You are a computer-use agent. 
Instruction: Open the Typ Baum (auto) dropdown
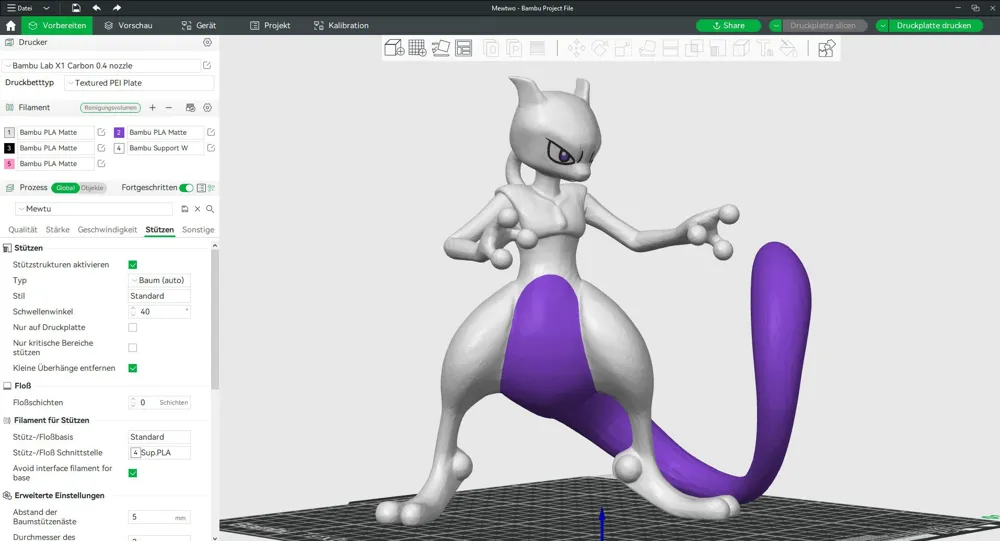click(x=159, y=280)
